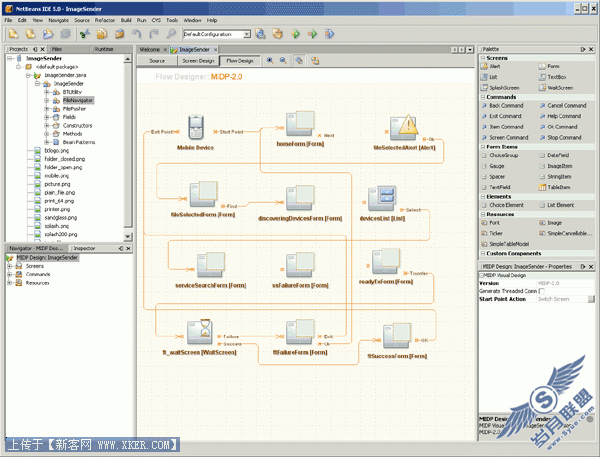Switch to the Welcome tab
The image size is (600, 457).
[150, 49]
